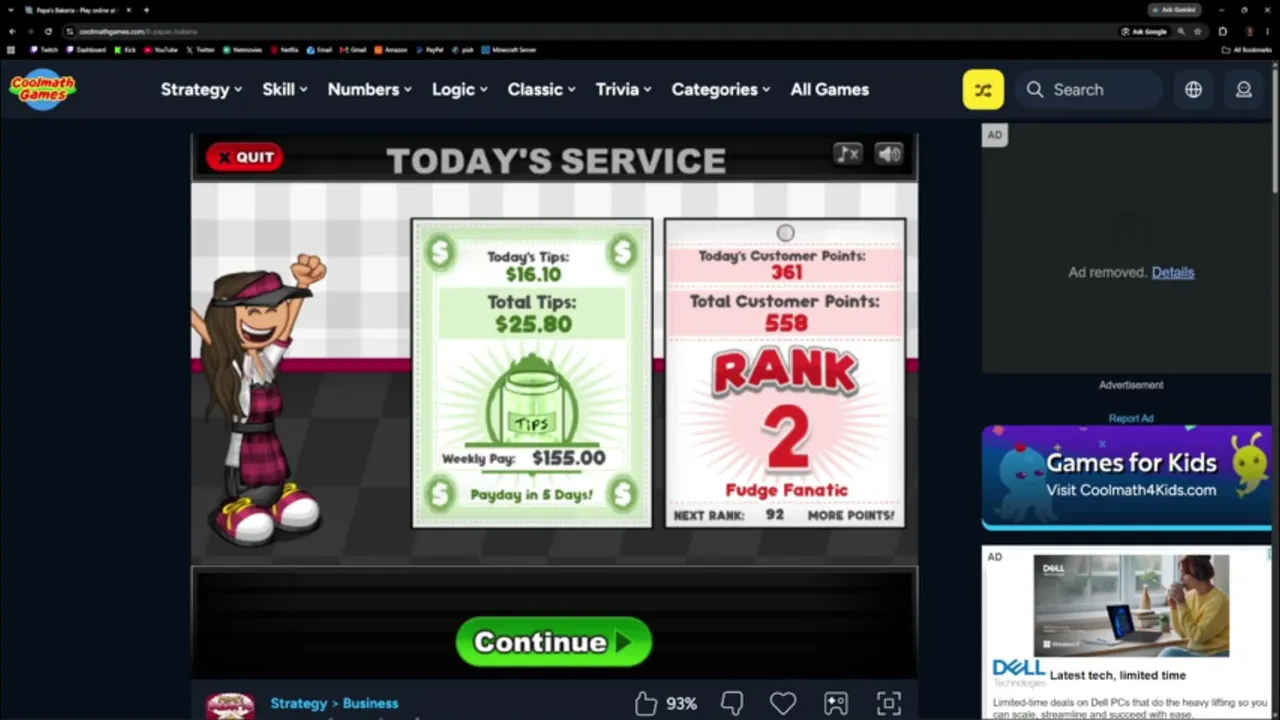This screenshot has height=720, width=1280.
Task: Open the Email bookmark
Action: click(320, 49)
